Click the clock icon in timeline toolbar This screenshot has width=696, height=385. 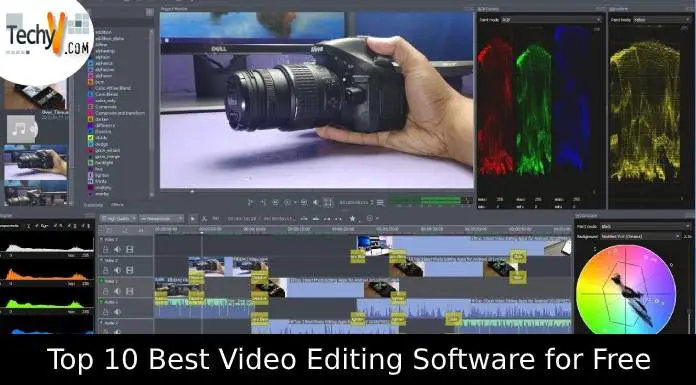click(370, 218)
